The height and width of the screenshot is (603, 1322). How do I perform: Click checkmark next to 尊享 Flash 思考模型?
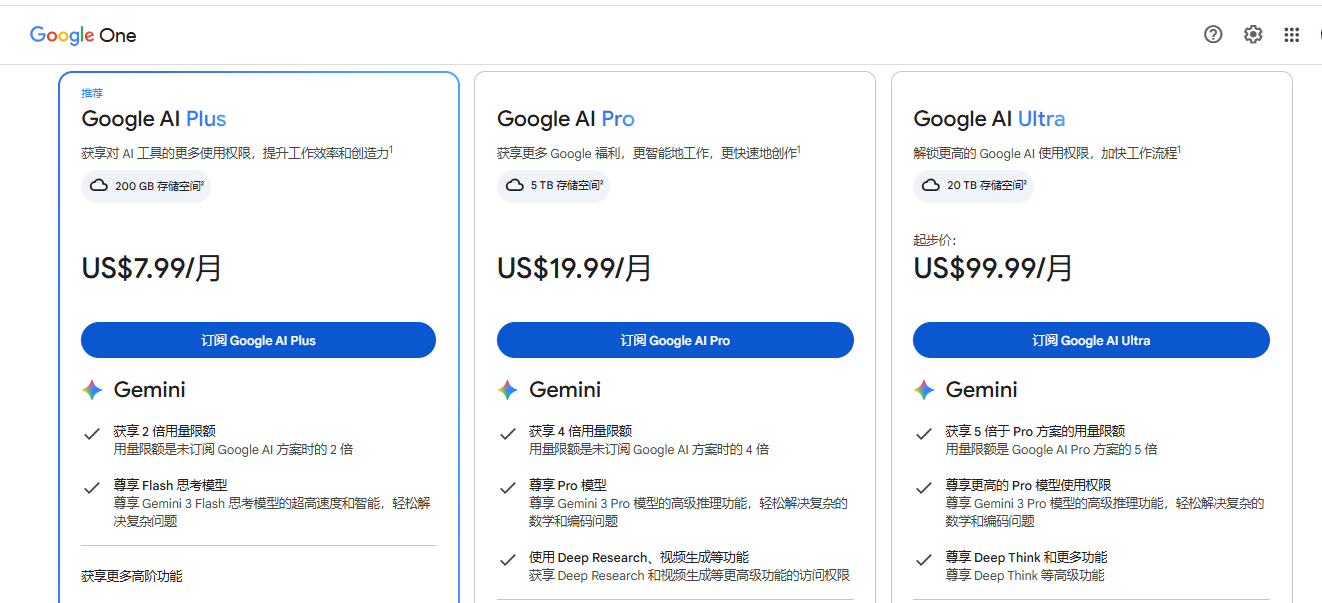[92, 487]
